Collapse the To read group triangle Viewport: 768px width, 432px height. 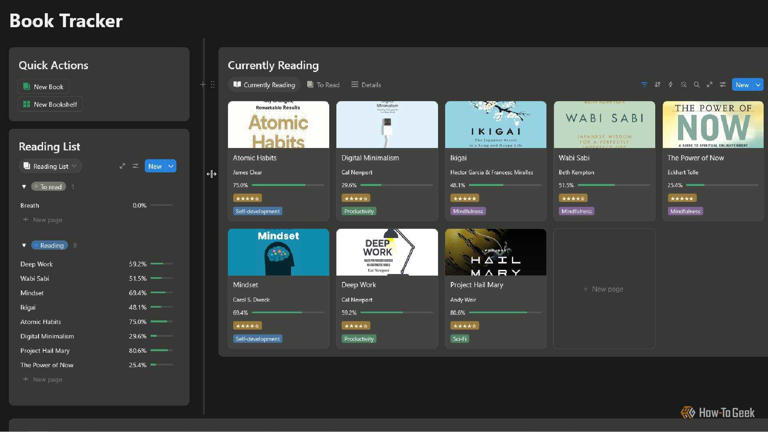click(x=24, y=187)
